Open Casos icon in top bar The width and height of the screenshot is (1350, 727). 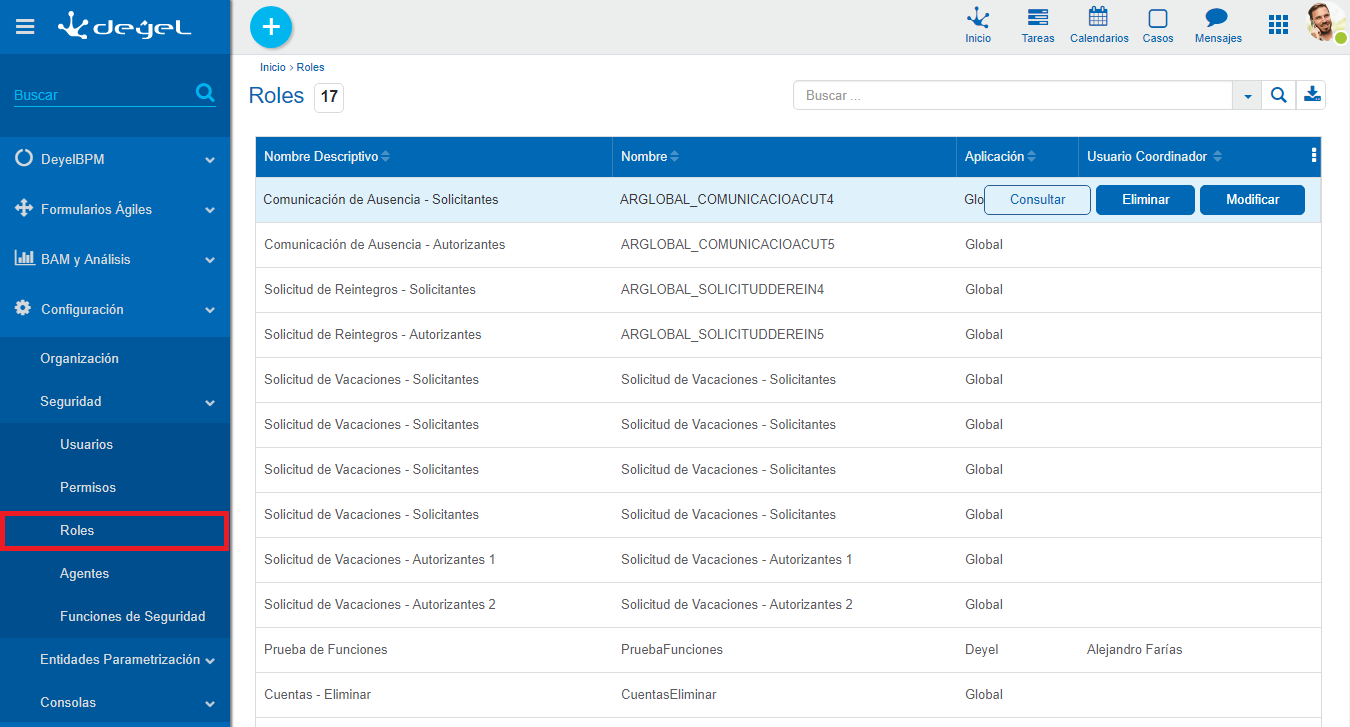pyautogui.click(x=1158, y=26)
